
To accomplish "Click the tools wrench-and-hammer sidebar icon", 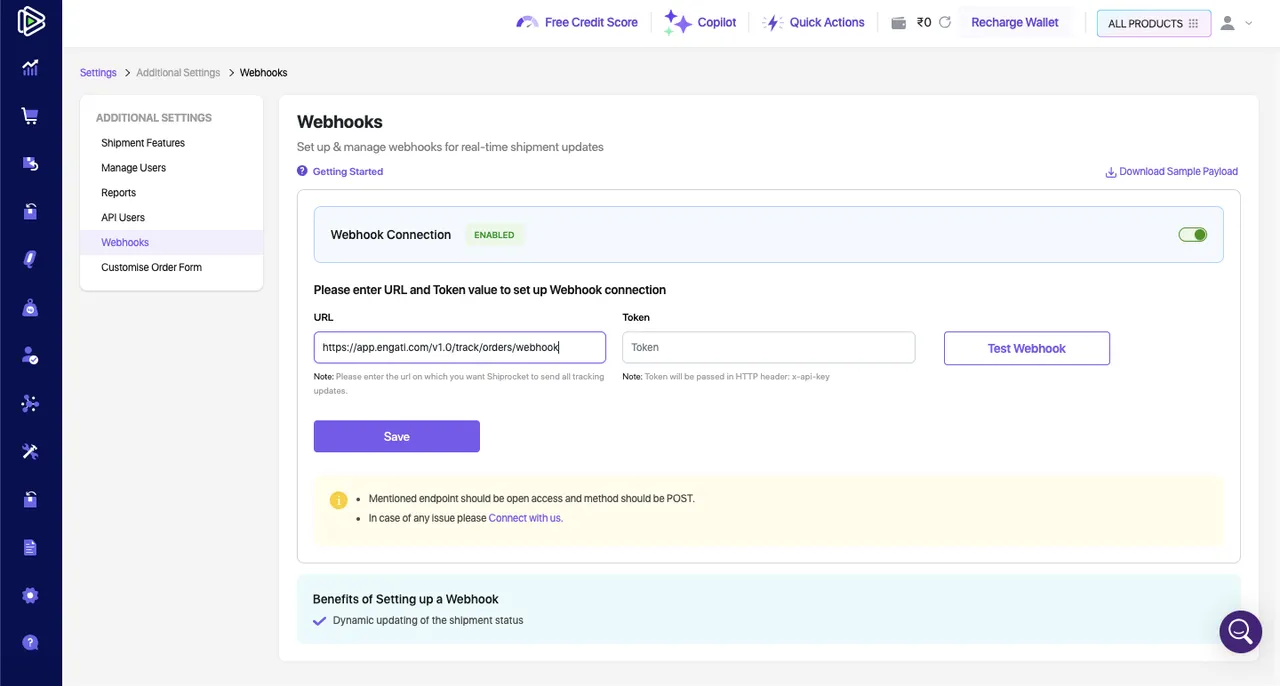I will [x=30, y=452].
